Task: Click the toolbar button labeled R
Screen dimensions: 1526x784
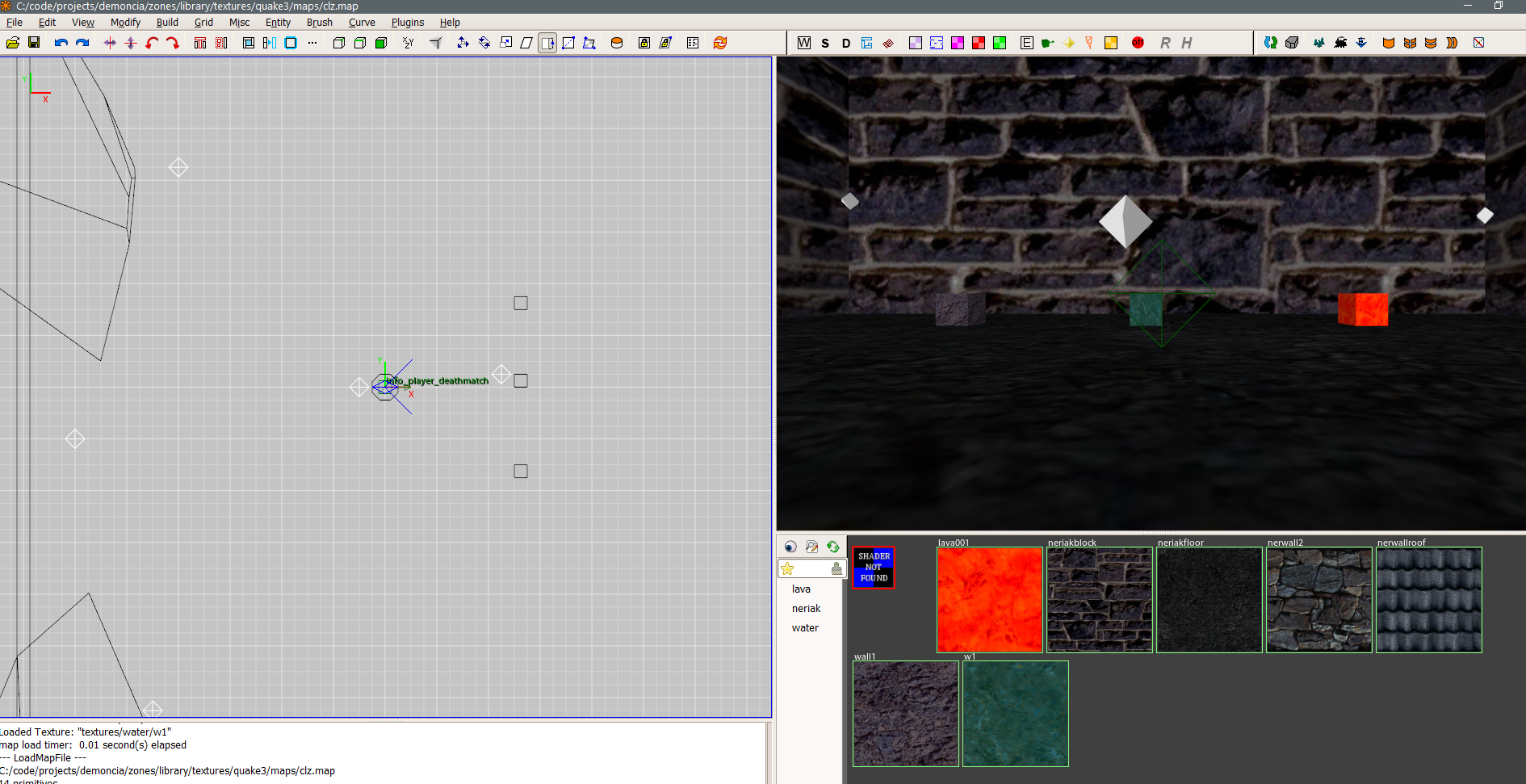Action: [1165, 43]
